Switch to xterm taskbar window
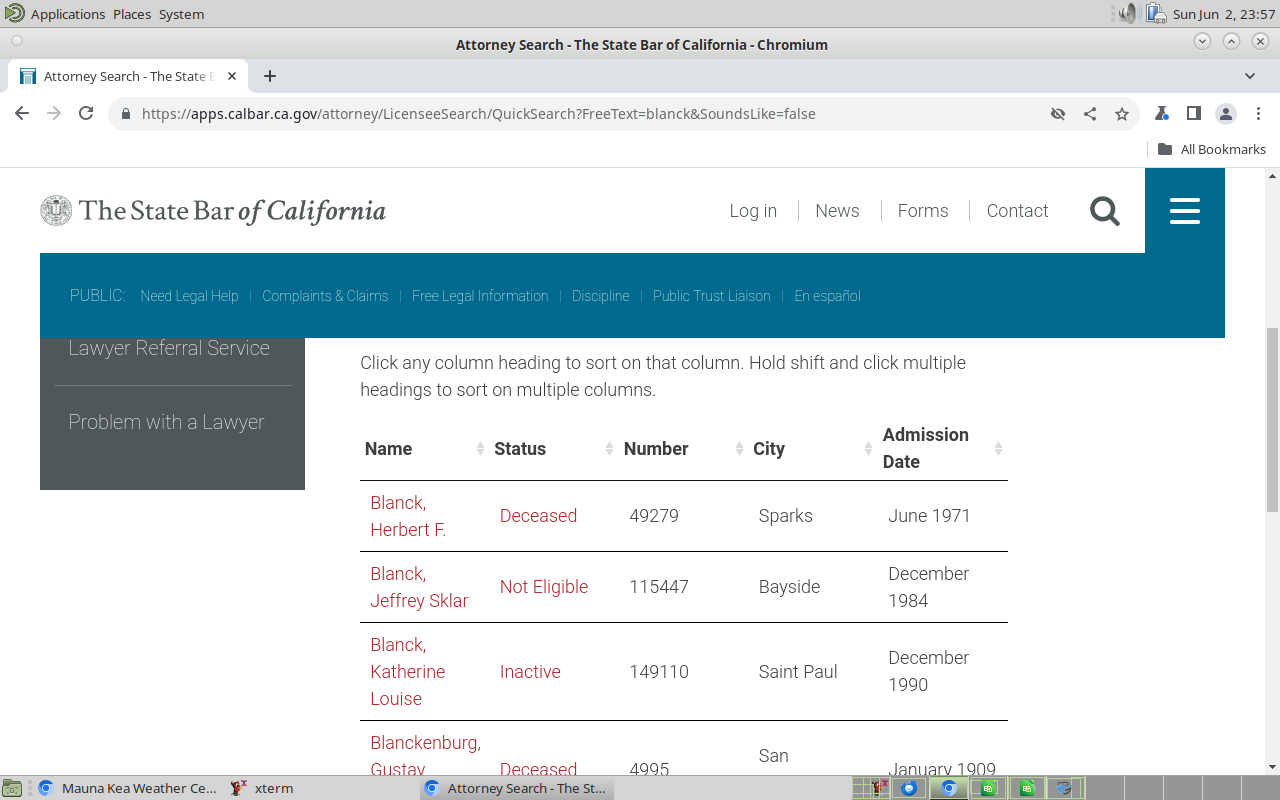This screenshot has width=1280, height=800. tap(263, 788)
